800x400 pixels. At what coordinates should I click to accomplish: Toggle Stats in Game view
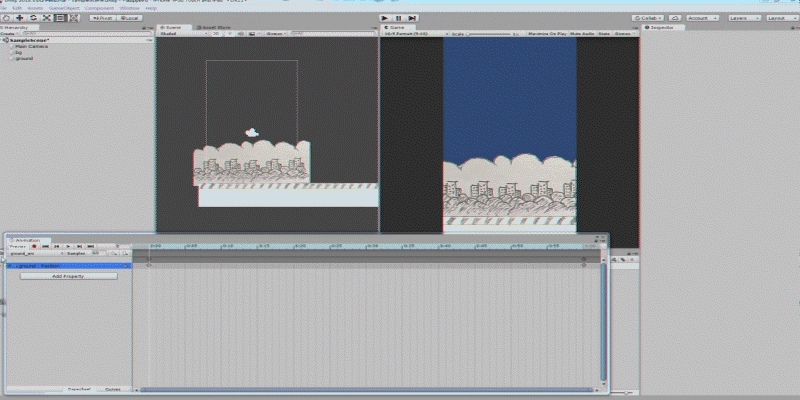604,34
